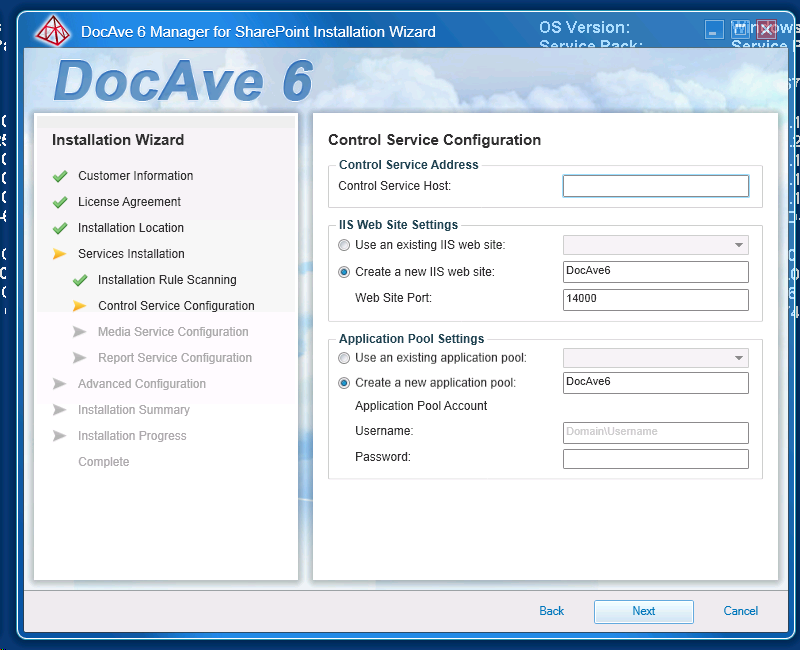The height and width of the screenshot is (650, 800).
Task: Select Use an existing IIS web site
Action: tap(344, 245)
